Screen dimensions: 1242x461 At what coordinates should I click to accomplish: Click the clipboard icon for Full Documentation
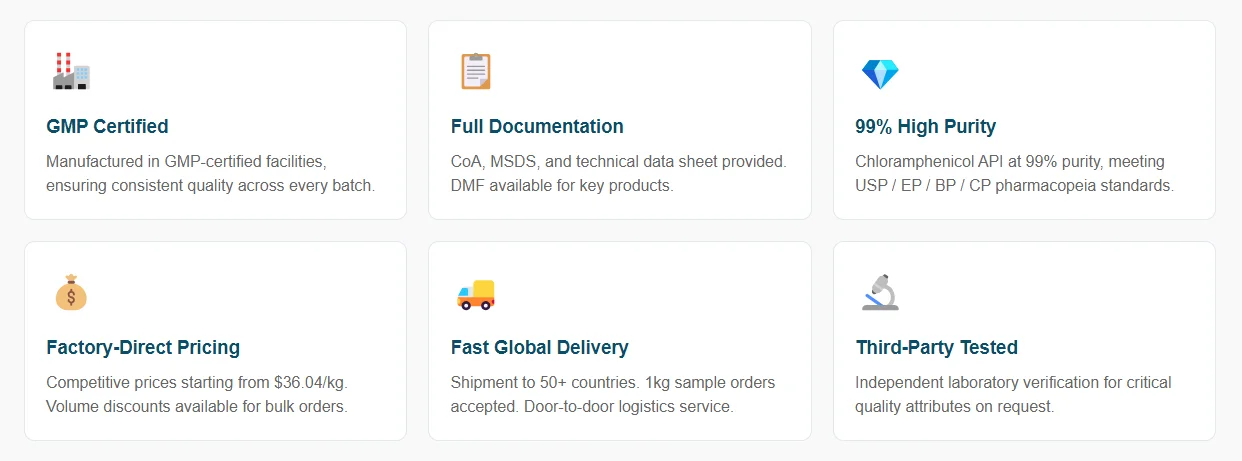tap(475, 72)
